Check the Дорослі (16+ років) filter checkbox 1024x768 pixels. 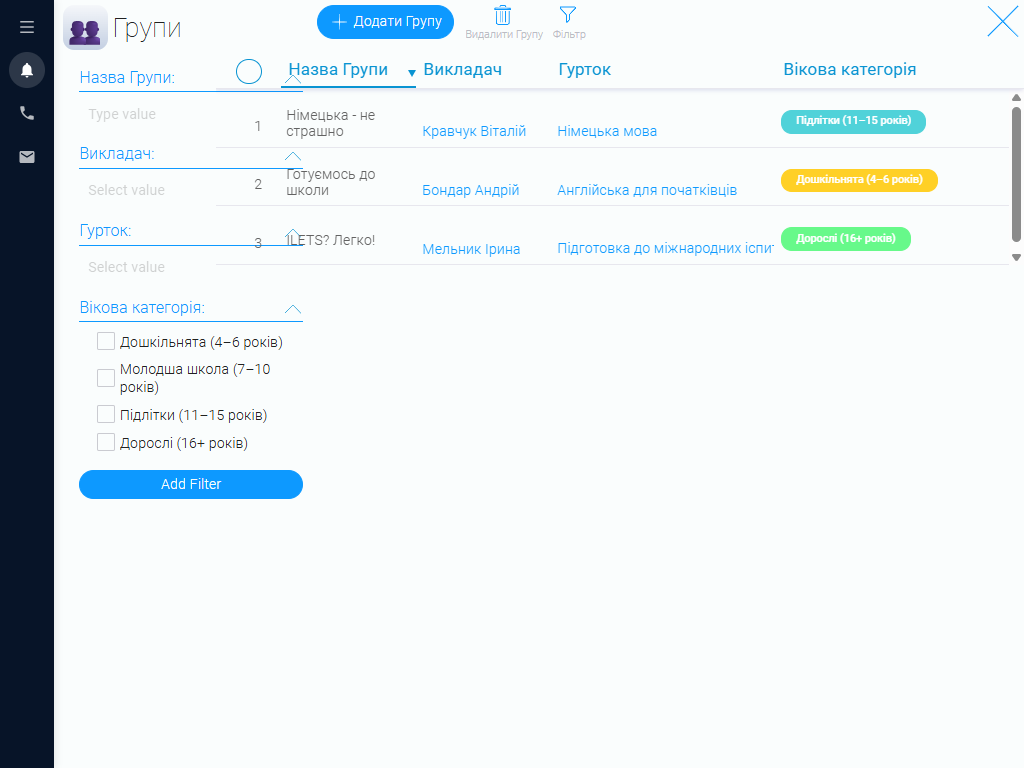click(x=106, y=442)
